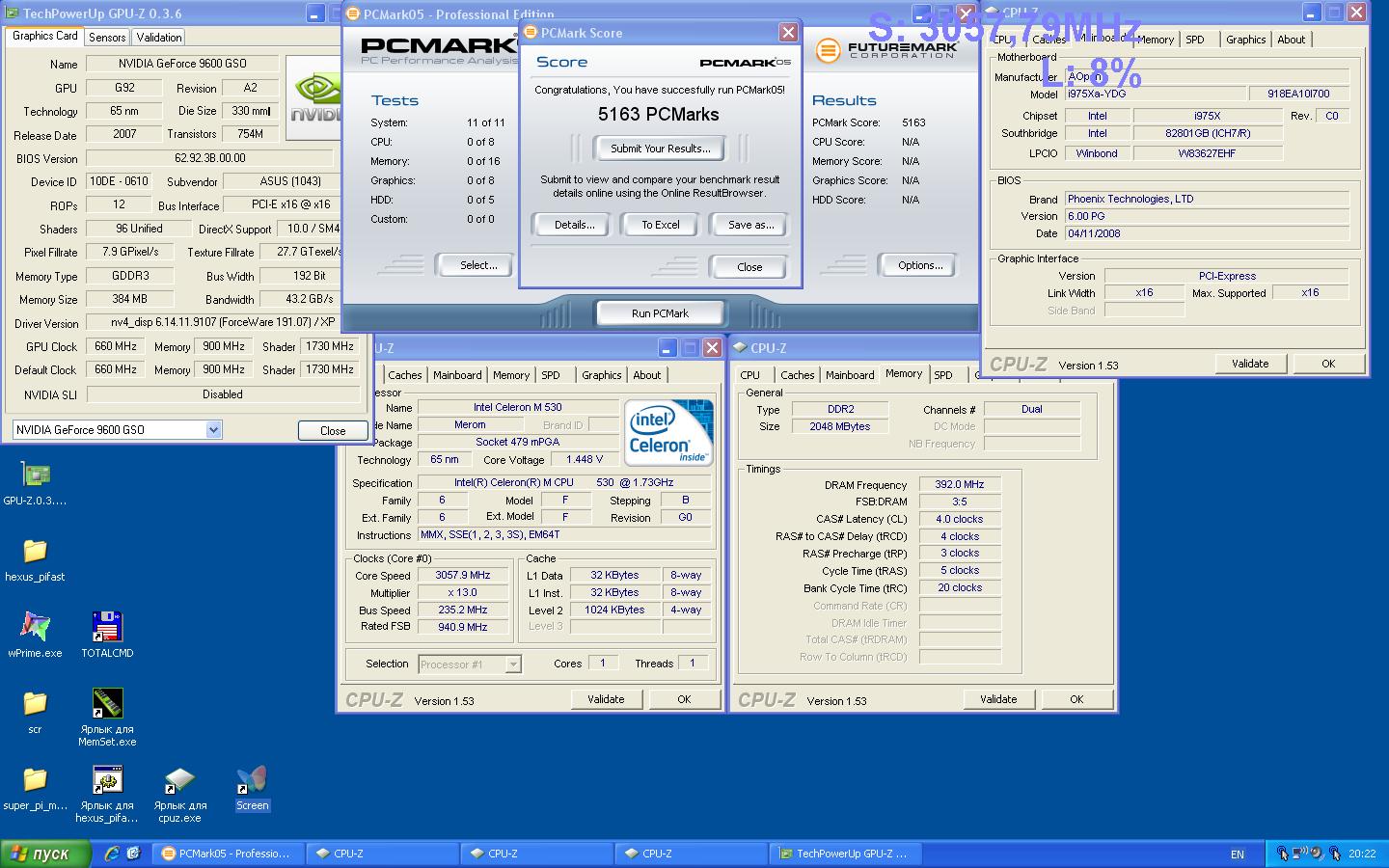Export score with To Excel button
Screen dimensions: 1389x868
tap(661, 225)
